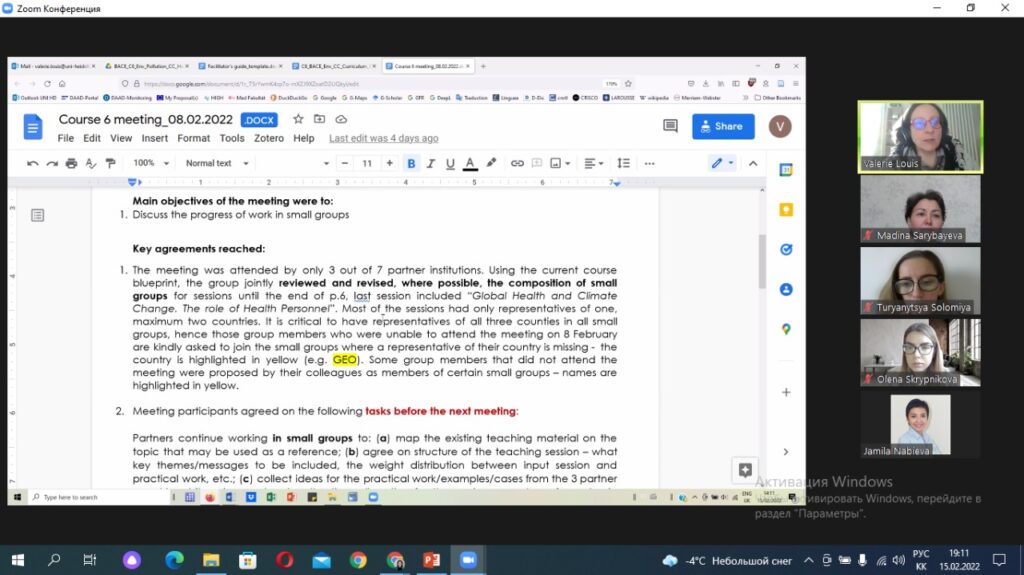Click the Explore button at bottom right
The height and width of the screenshot is (575, 1024).
745,469
